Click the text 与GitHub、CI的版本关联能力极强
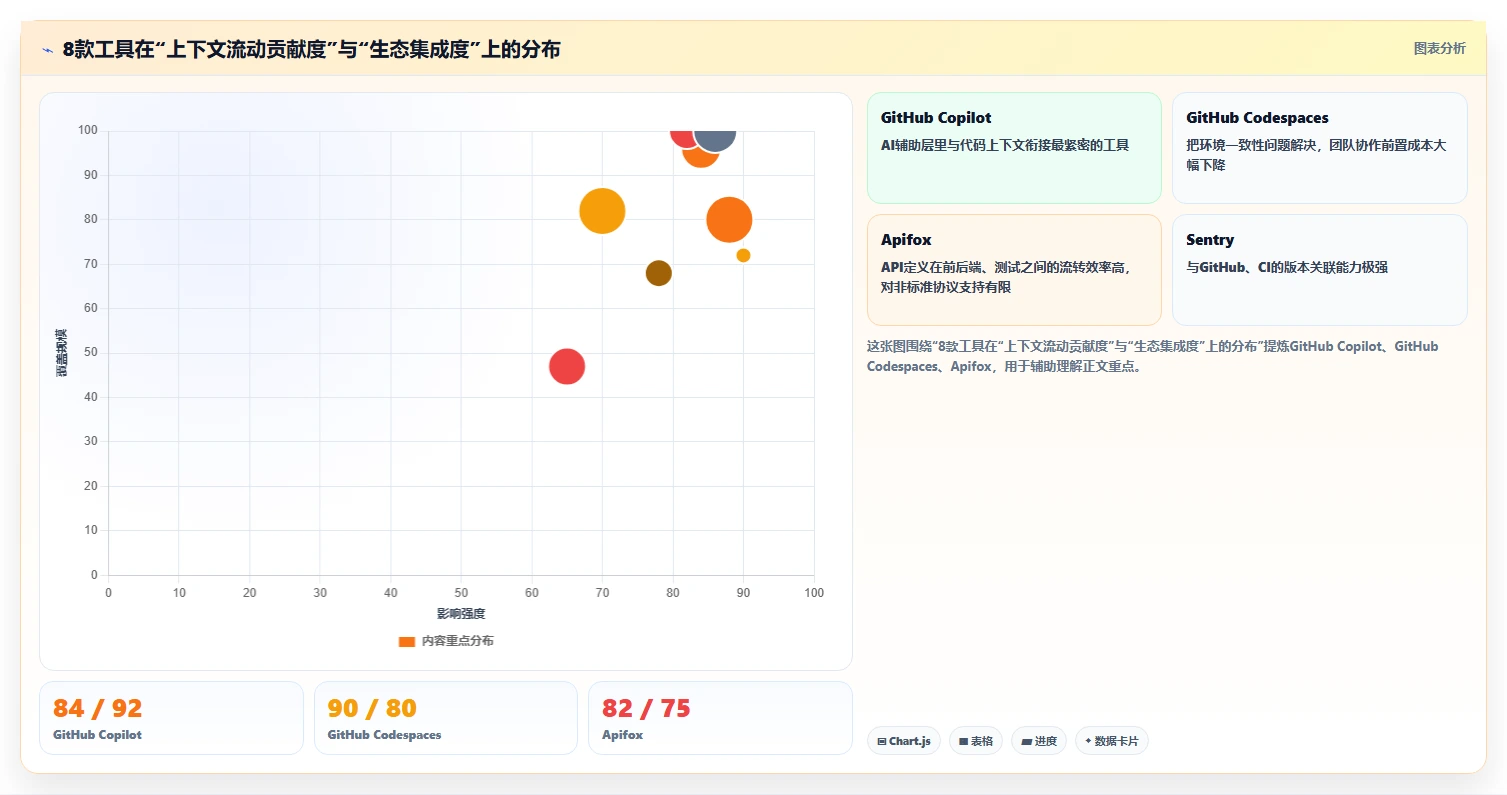 coord(1287,267)
